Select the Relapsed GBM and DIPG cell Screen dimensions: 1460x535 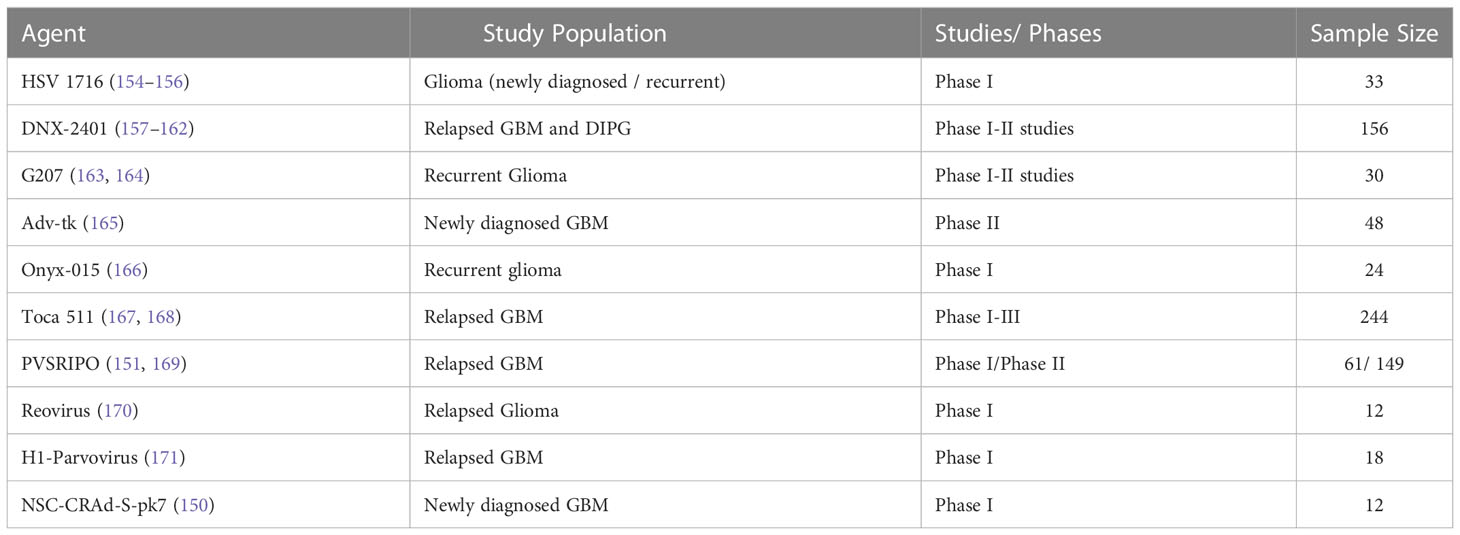[x=665, y=129]
